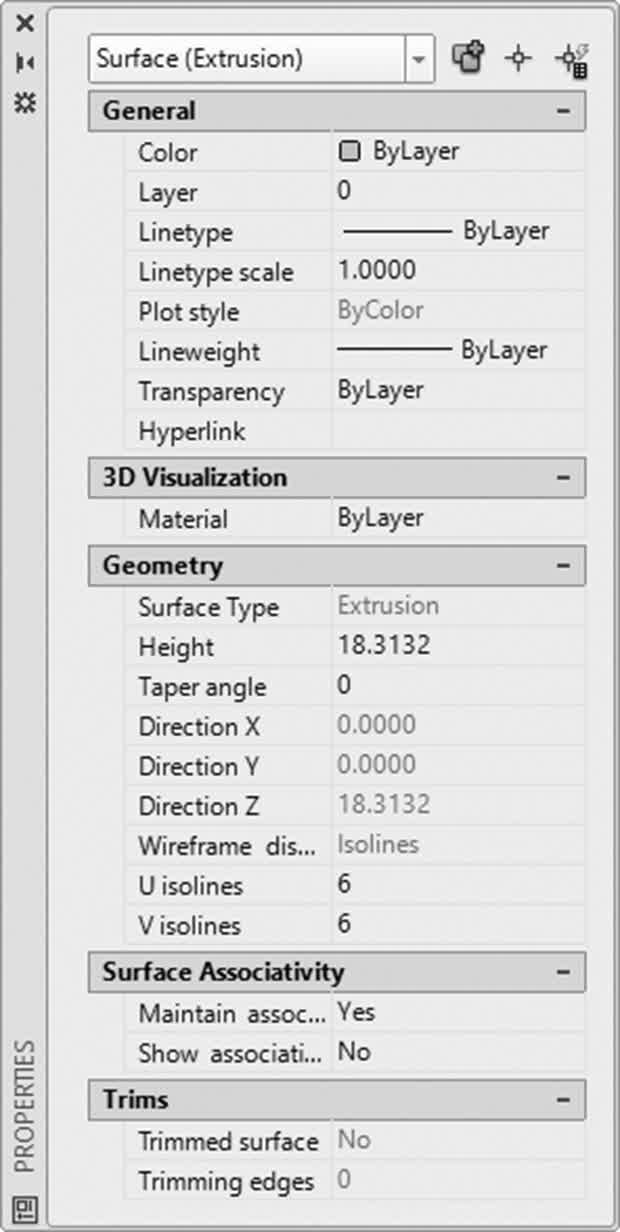The image size is (620, 1232).
Task: Toggle the palette Auto-hide icon
Action: pos(25,63)
